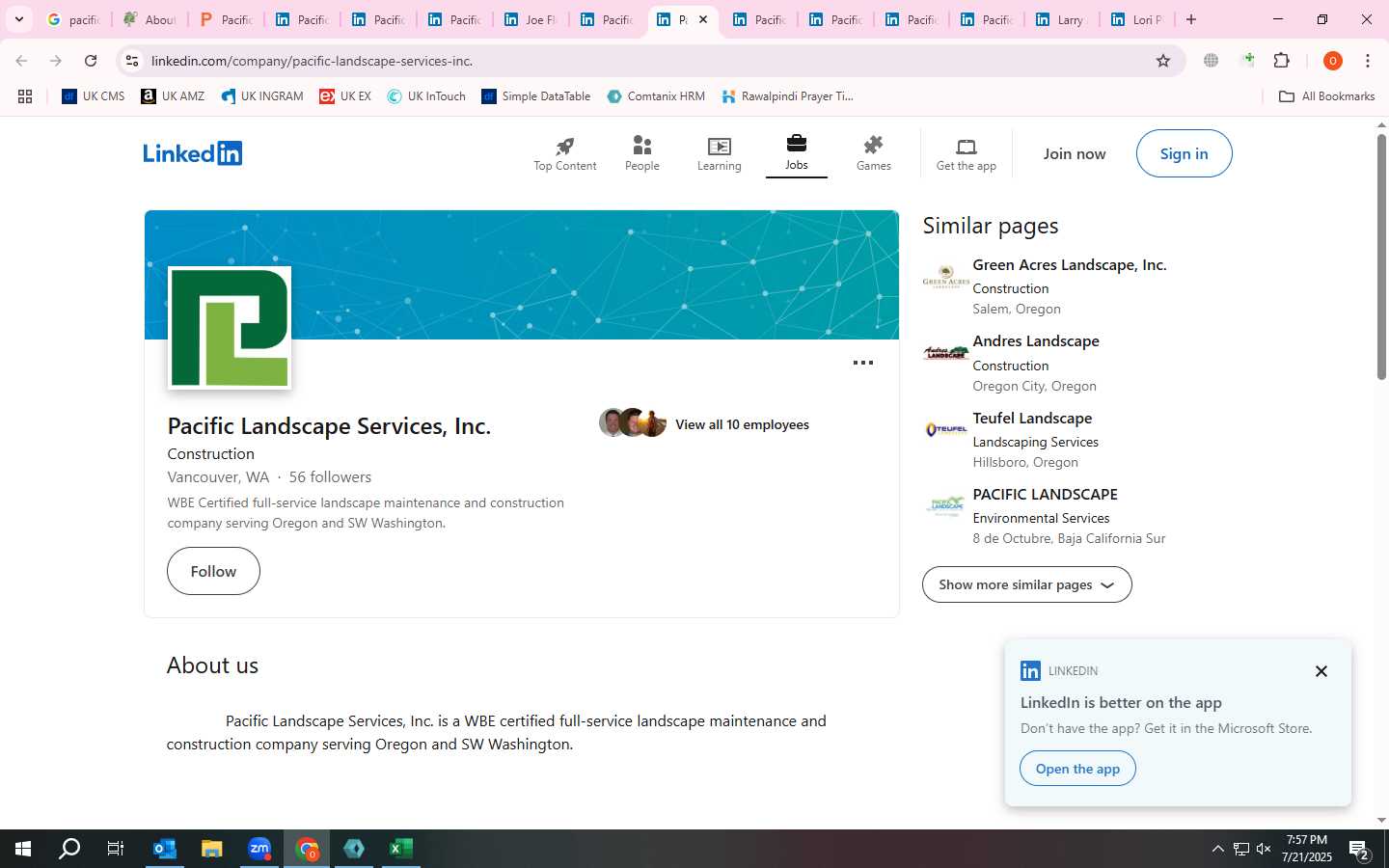The height and width of the screenshot is (868, 1389).
Task: Open the tab search dropdown arrow
Action: [18, 19]
